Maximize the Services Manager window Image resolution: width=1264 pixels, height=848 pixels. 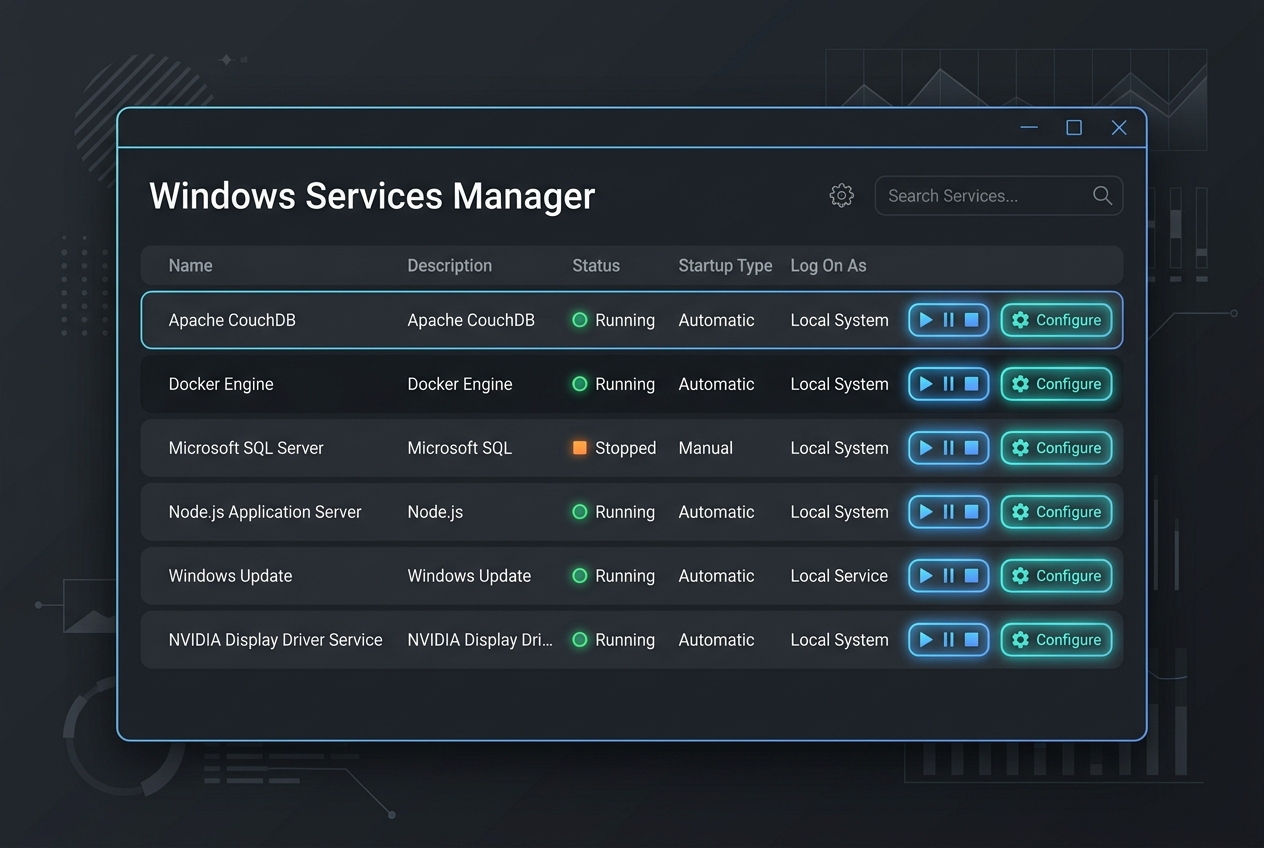(1074, 128)
